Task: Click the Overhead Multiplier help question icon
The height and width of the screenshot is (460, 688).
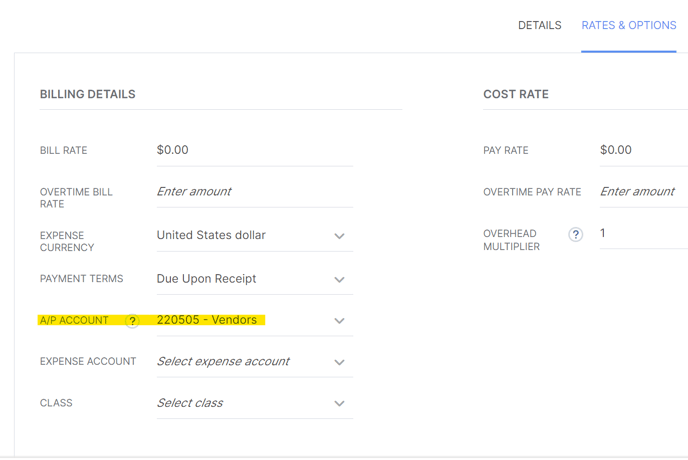Action: click(x=576, y=234)
